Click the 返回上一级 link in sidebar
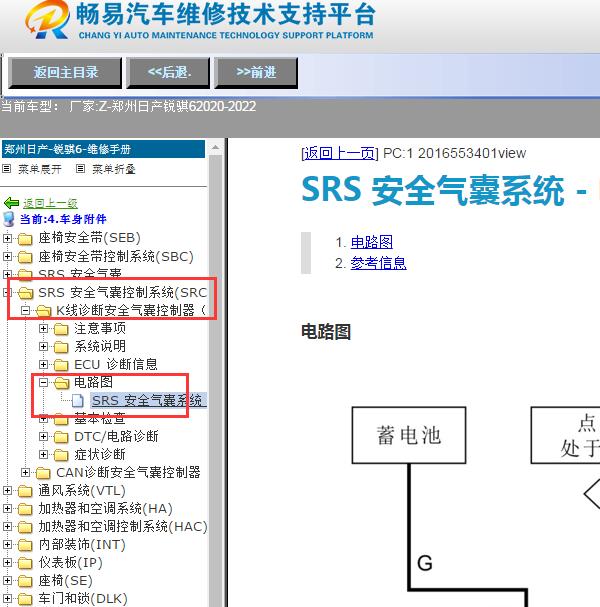600x607 pixels. point(50,203)
